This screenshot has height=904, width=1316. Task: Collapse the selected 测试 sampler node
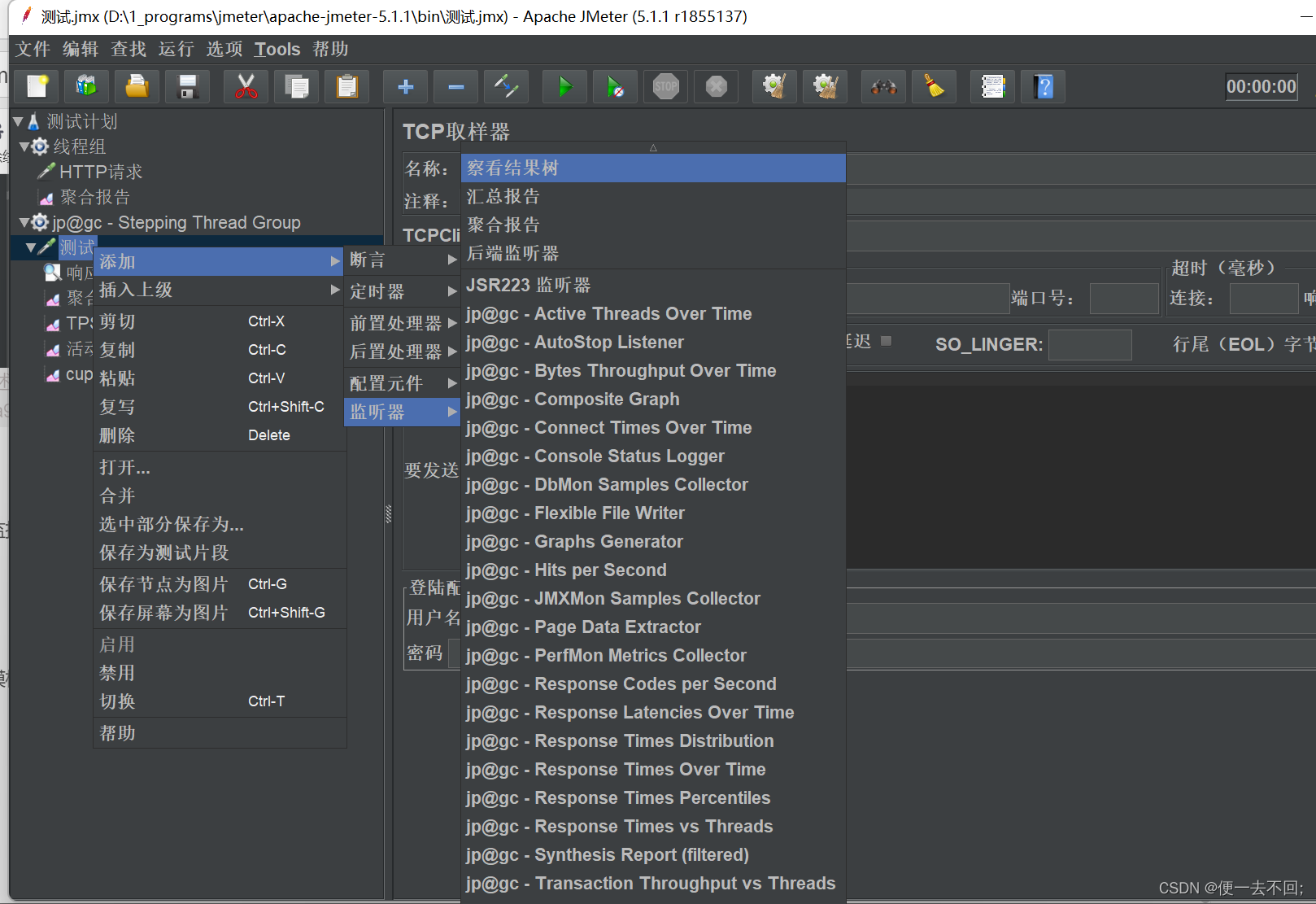pos(31,247)
